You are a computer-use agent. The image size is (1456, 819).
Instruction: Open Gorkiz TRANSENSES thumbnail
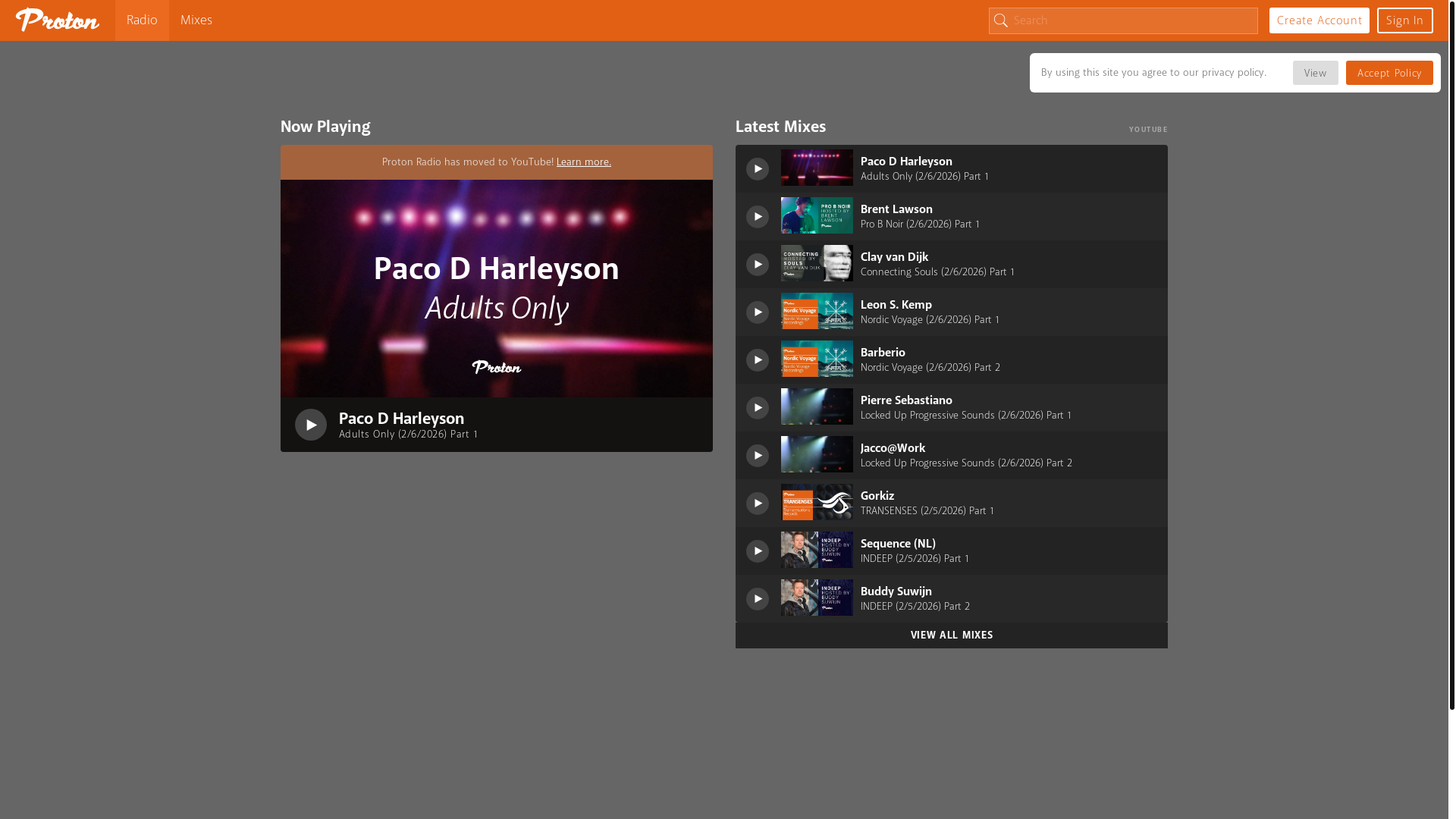pos(817,502)
